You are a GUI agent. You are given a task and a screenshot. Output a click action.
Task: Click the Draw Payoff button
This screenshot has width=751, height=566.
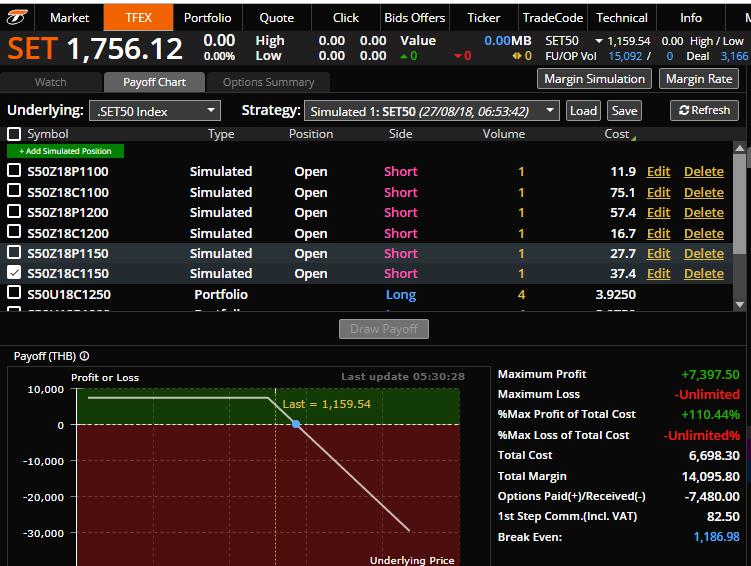(384, 329)
